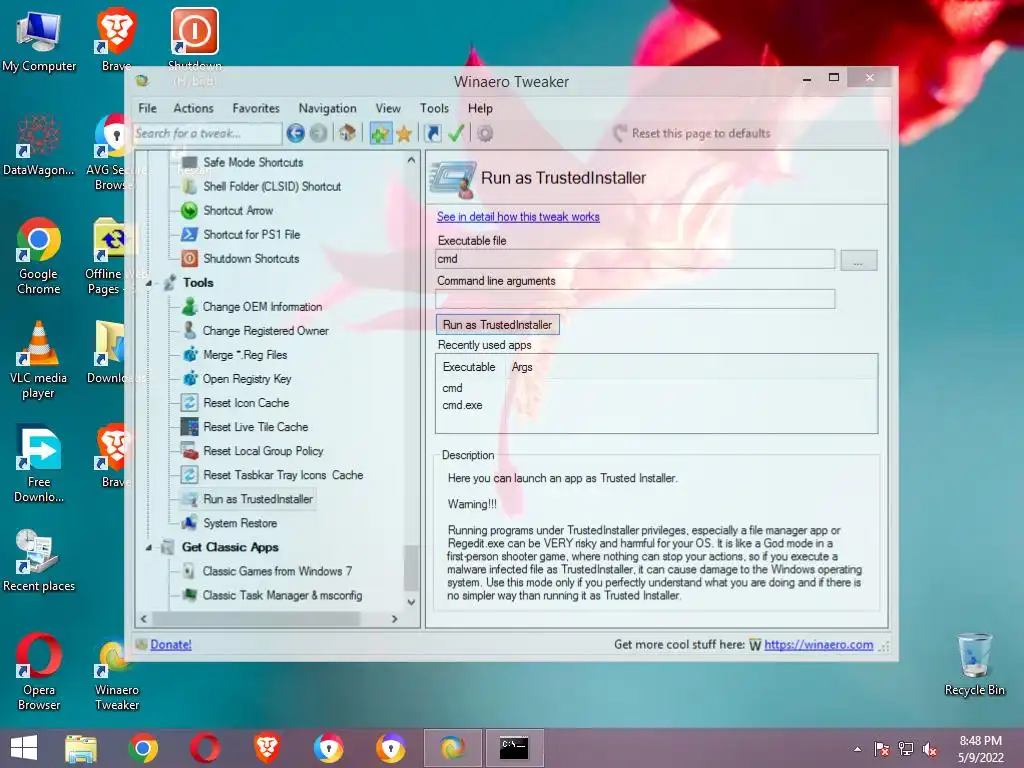Collapse the Get Classic Apps category
This screenshot has height=768, width=1024.
click(x=149, y=548)
